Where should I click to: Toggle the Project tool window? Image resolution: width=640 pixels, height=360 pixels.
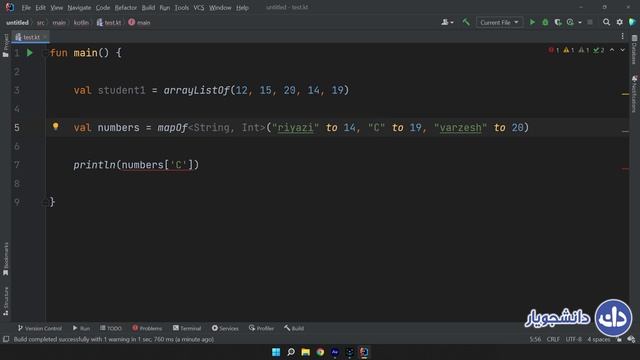point(5,45)
